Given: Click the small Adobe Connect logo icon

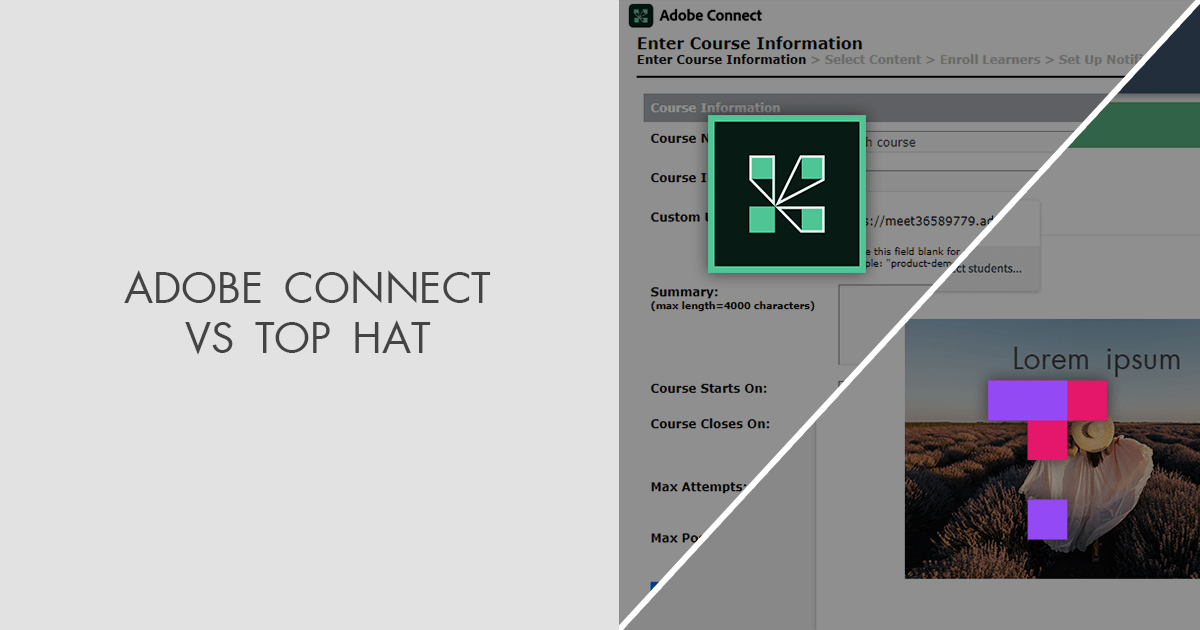Looking at the screenshot, I should coord(640,15).
